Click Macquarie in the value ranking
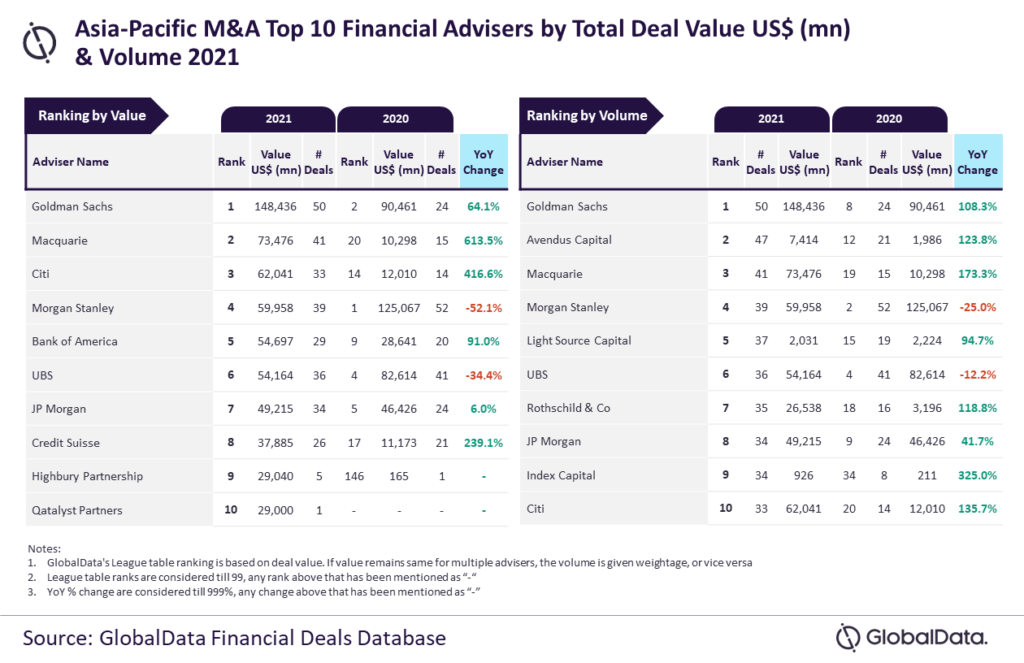 tap(61, 240)
